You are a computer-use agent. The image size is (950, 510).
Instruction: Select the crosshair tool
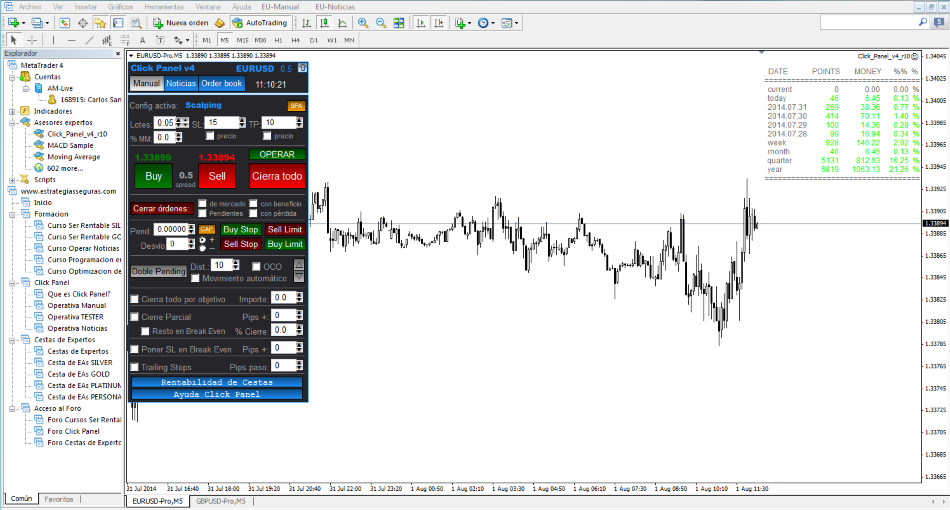32,40
